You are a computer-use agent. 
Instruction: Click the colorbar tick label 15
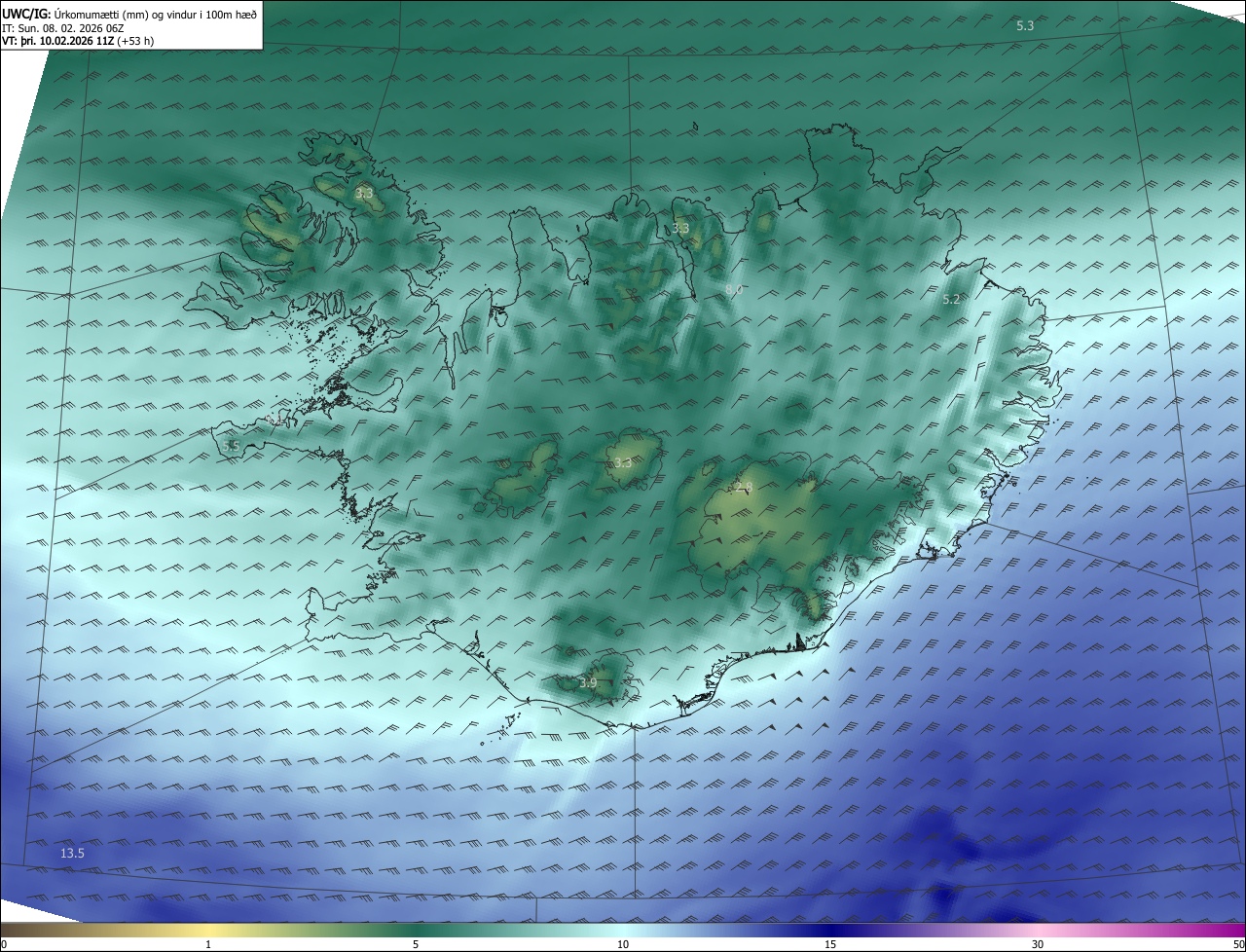(830, 944)
